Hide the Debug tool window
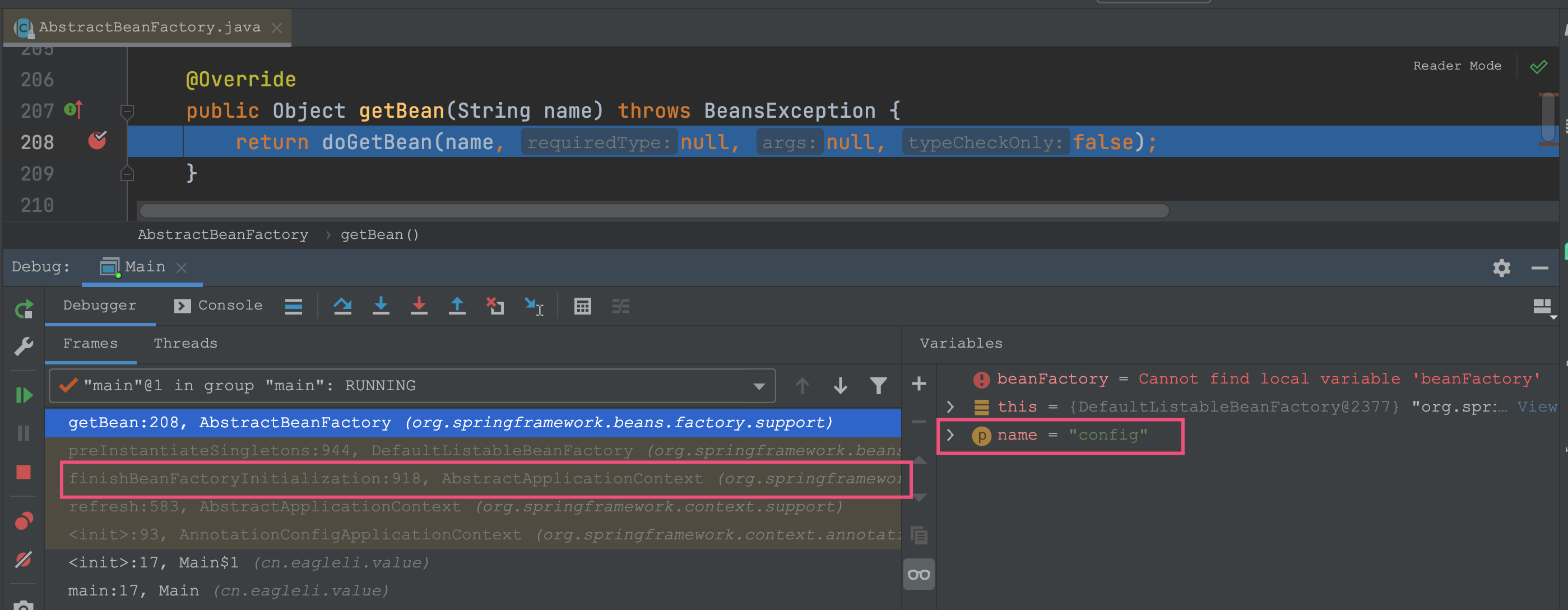The height and width of the screenshot is (610, 1568). click(x=1540, y=268)
